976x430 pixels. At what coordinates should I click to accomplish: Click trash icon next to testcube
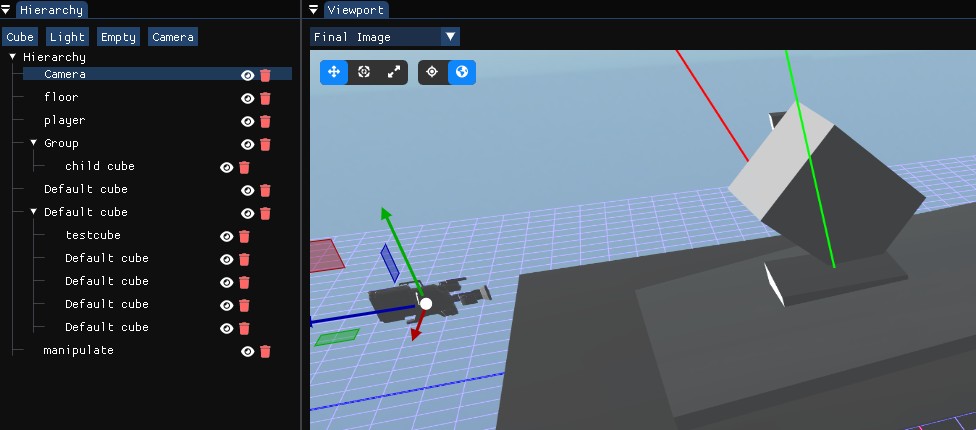click(x=244, y=236)
